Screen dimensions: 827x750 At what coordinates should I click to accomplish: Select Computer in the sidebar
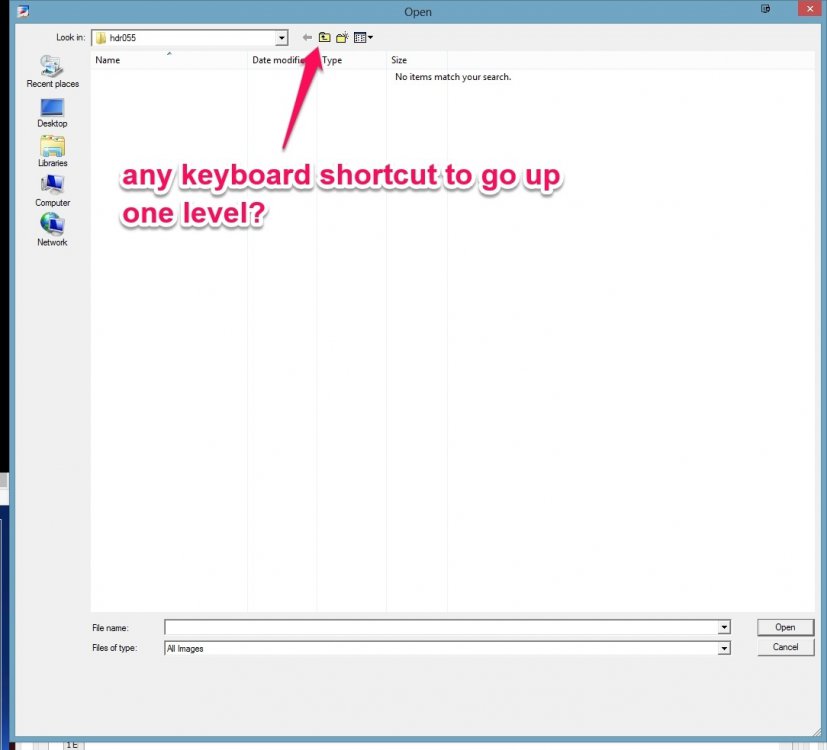coord(51,190)
